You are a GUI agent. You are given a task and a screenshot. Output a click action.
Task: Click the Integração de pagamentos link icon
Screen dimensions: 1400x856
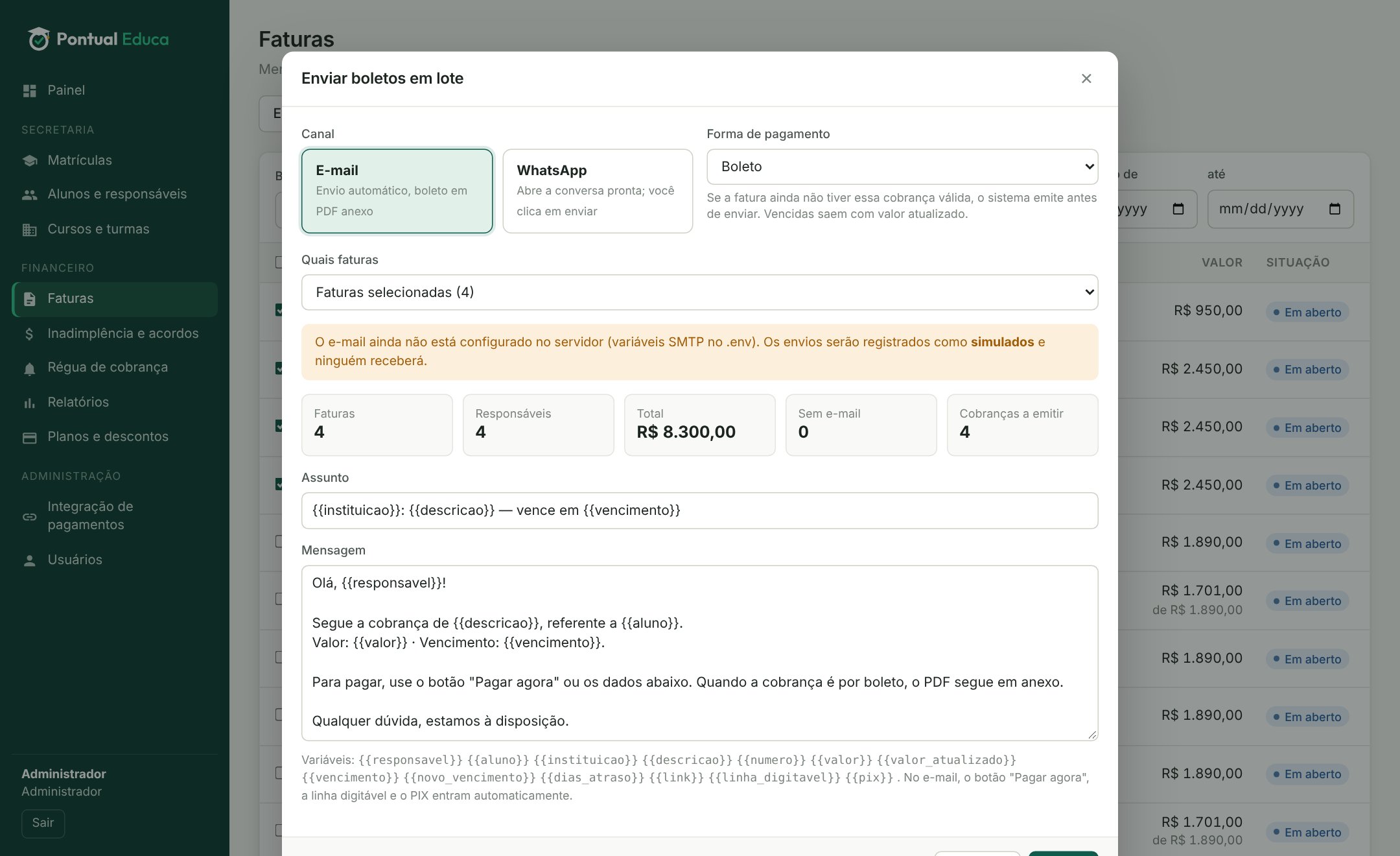(29, 517)
